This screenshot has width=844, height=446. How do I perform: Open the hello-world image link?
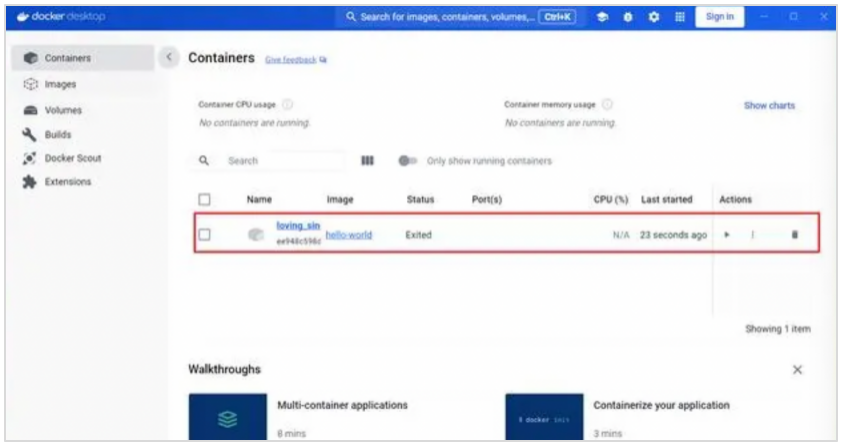coord(349,235)
